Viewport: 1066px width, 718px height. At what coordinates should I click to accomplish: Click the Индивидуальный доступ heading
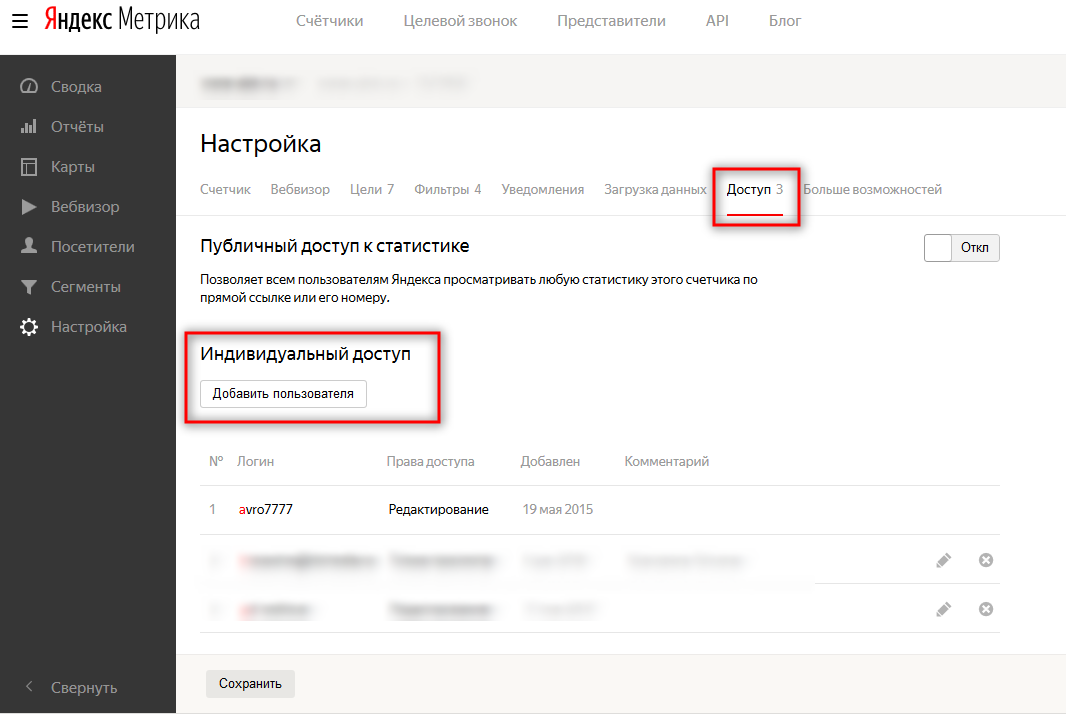(305, 354)
